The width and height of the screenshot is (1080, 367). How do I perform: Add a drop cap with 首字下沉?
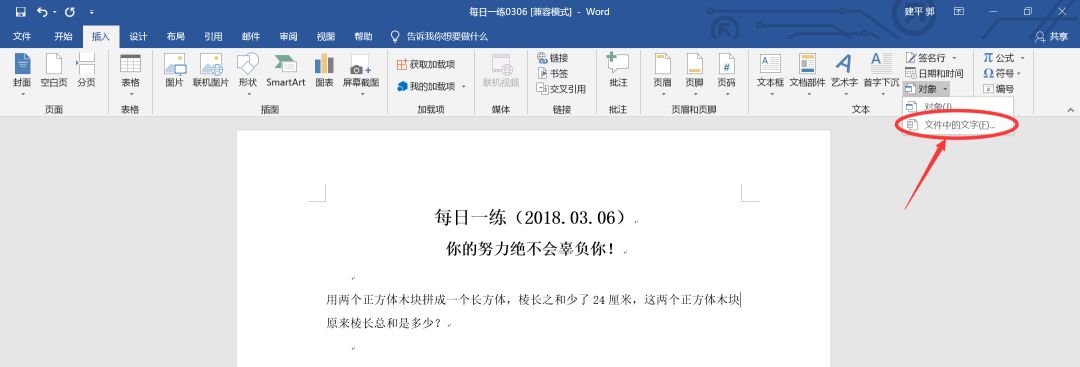point(881,73)
